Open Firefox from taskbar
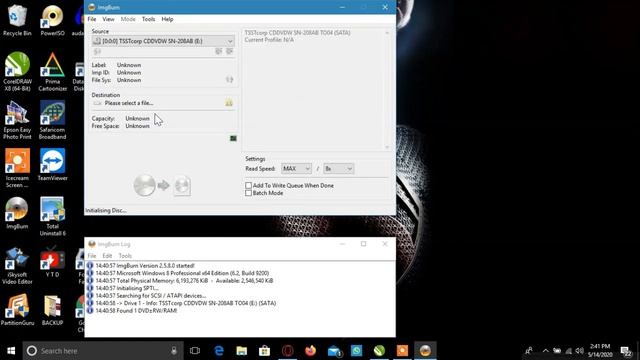Viewport: 640px width, 360px height. pos(310,351)
